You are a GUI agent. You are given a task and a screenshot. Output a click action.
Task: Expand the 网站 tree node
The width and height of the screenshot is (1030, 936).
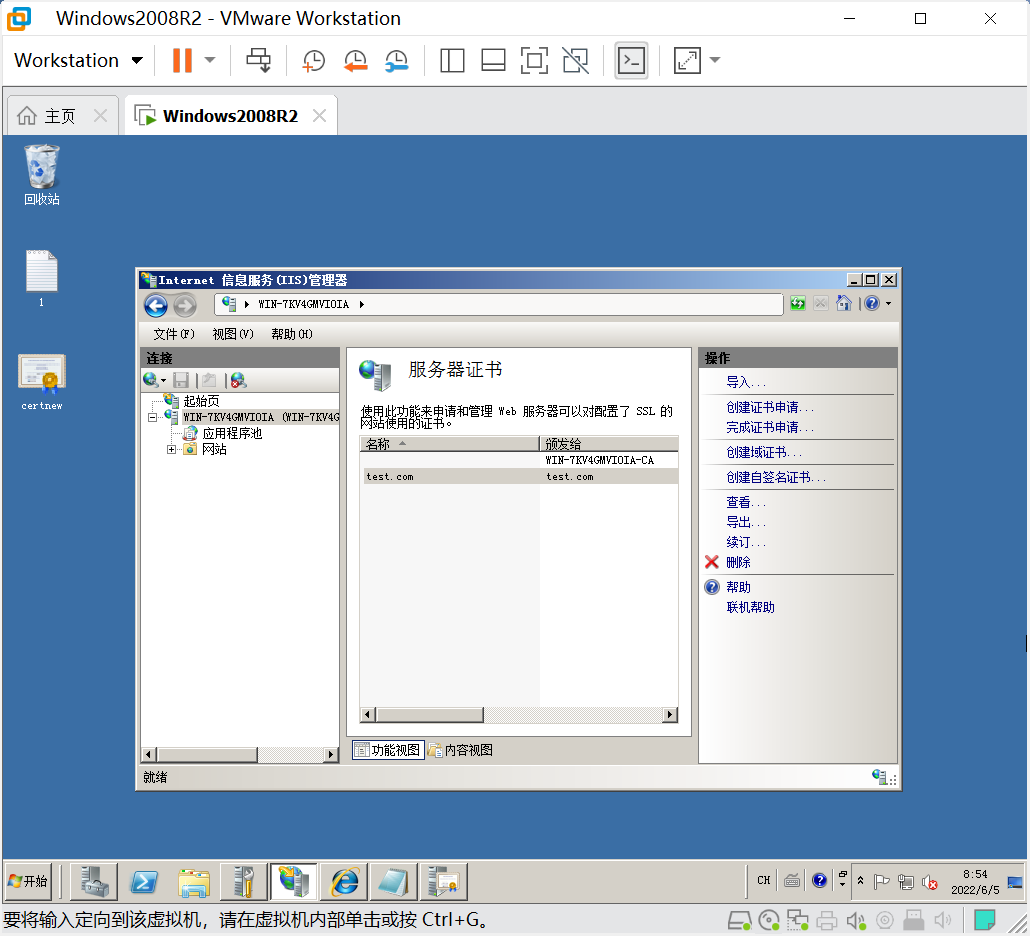coord(171,449)
